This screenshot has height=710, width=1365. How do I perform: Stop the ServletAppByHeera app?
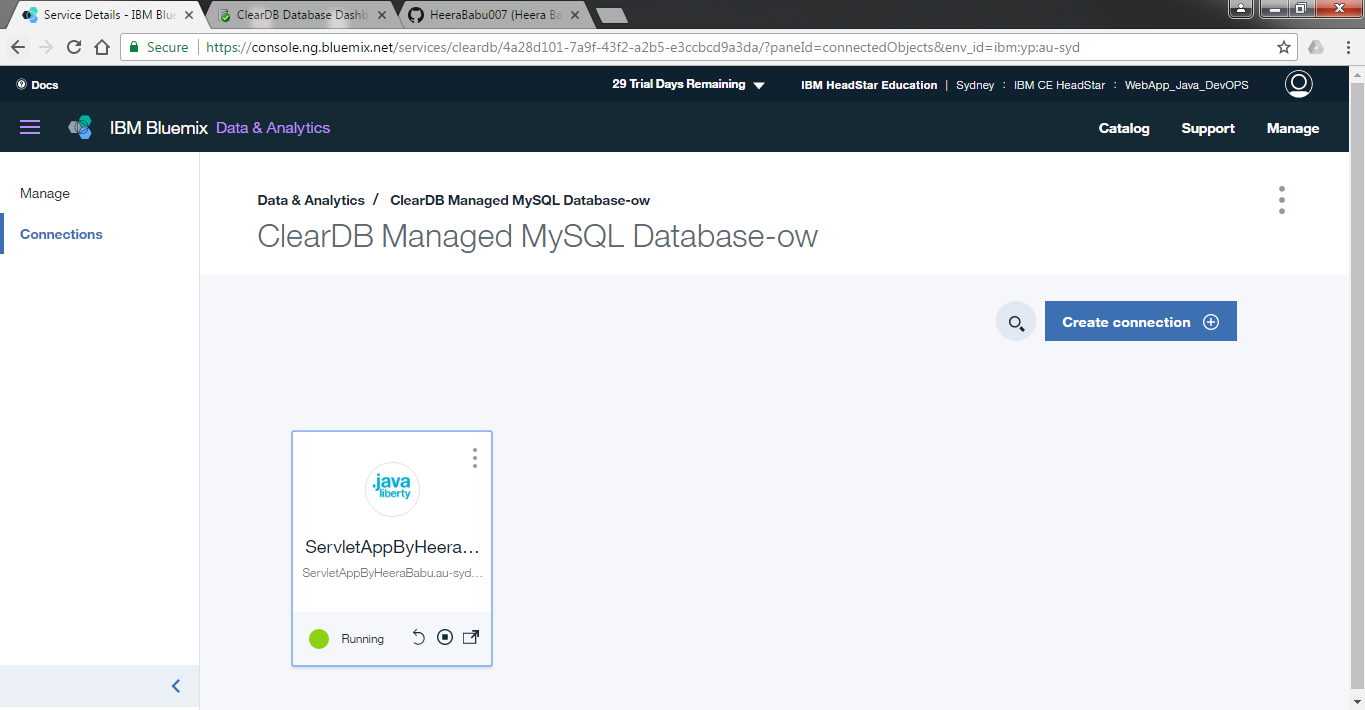click(445, 638)
